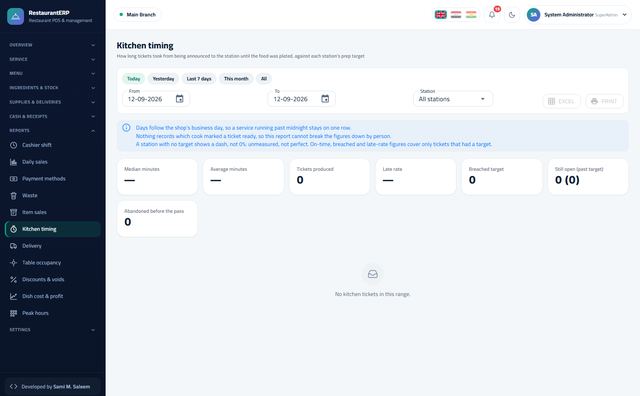The width and height of the screenshot is (640, 396).
Task: Select the Yesterday range chip
Action: tap(163, 79)
